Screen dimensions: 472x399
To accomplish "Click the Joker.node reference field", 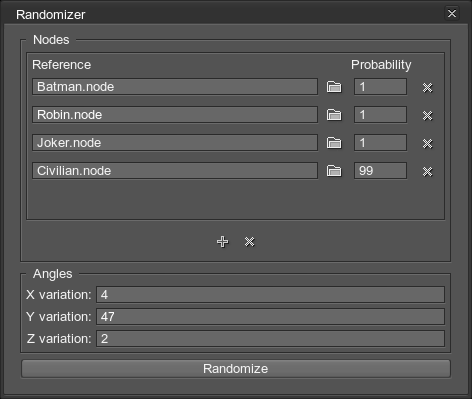I will [x=175, y=143].
